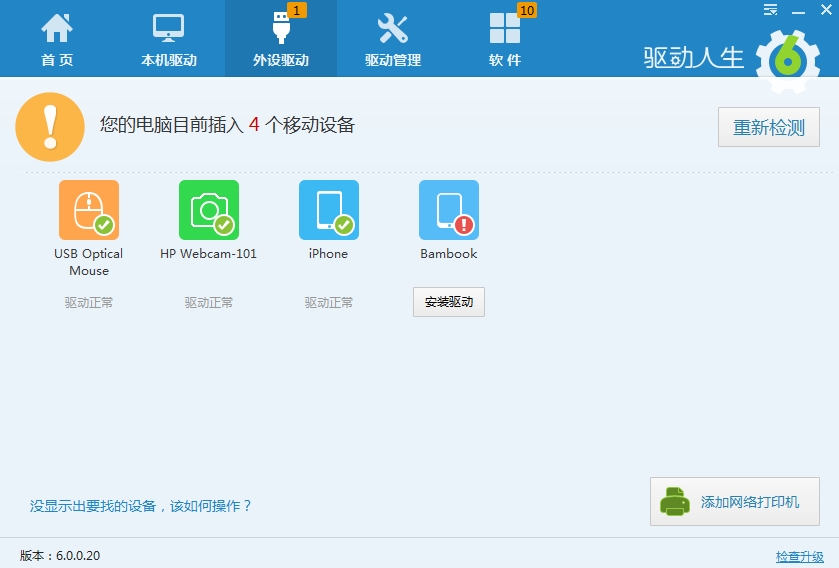The height and width of the screenshot is (568, 839).
Task: Click the HP Webcam-101 name label
Action: [x=209, y=254]
